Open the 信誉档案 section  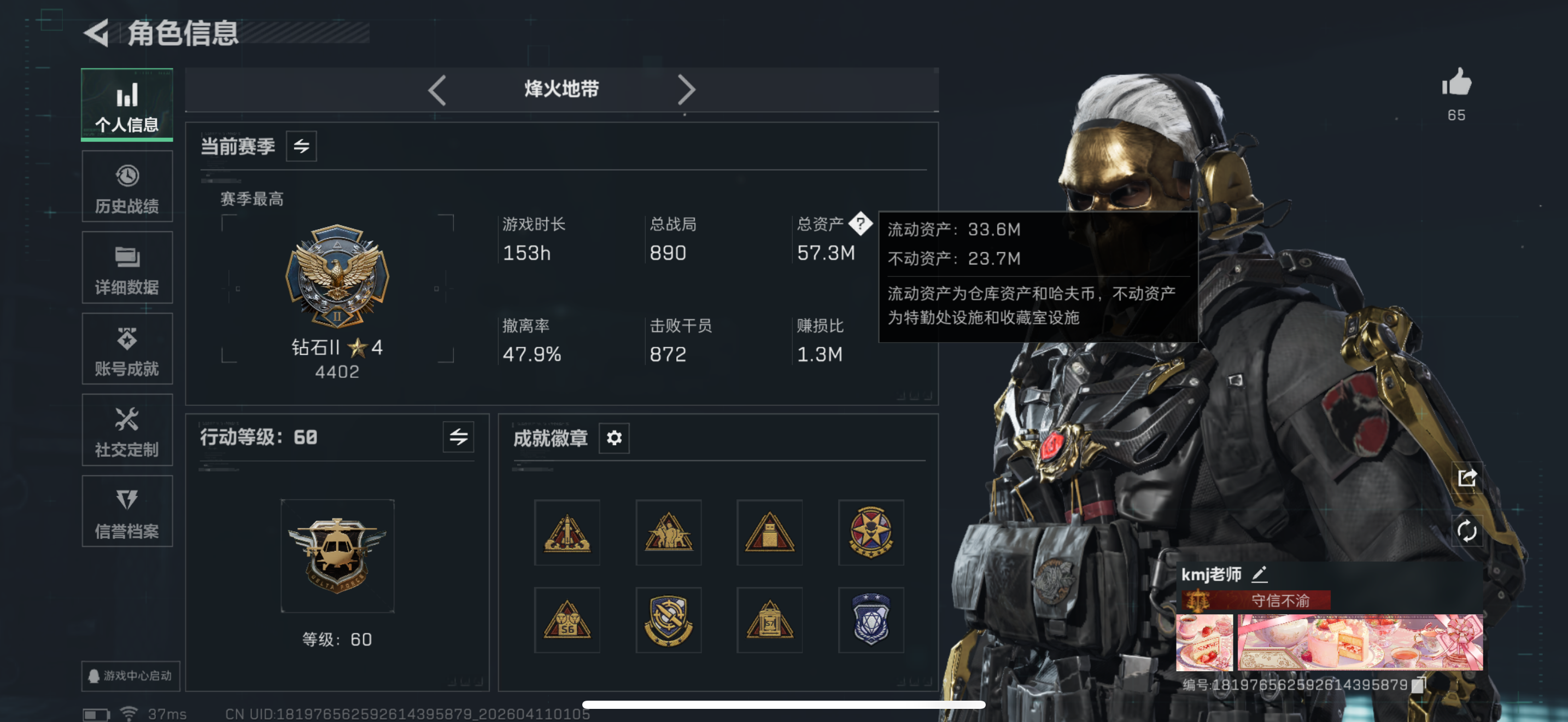(x=127, y=511)
